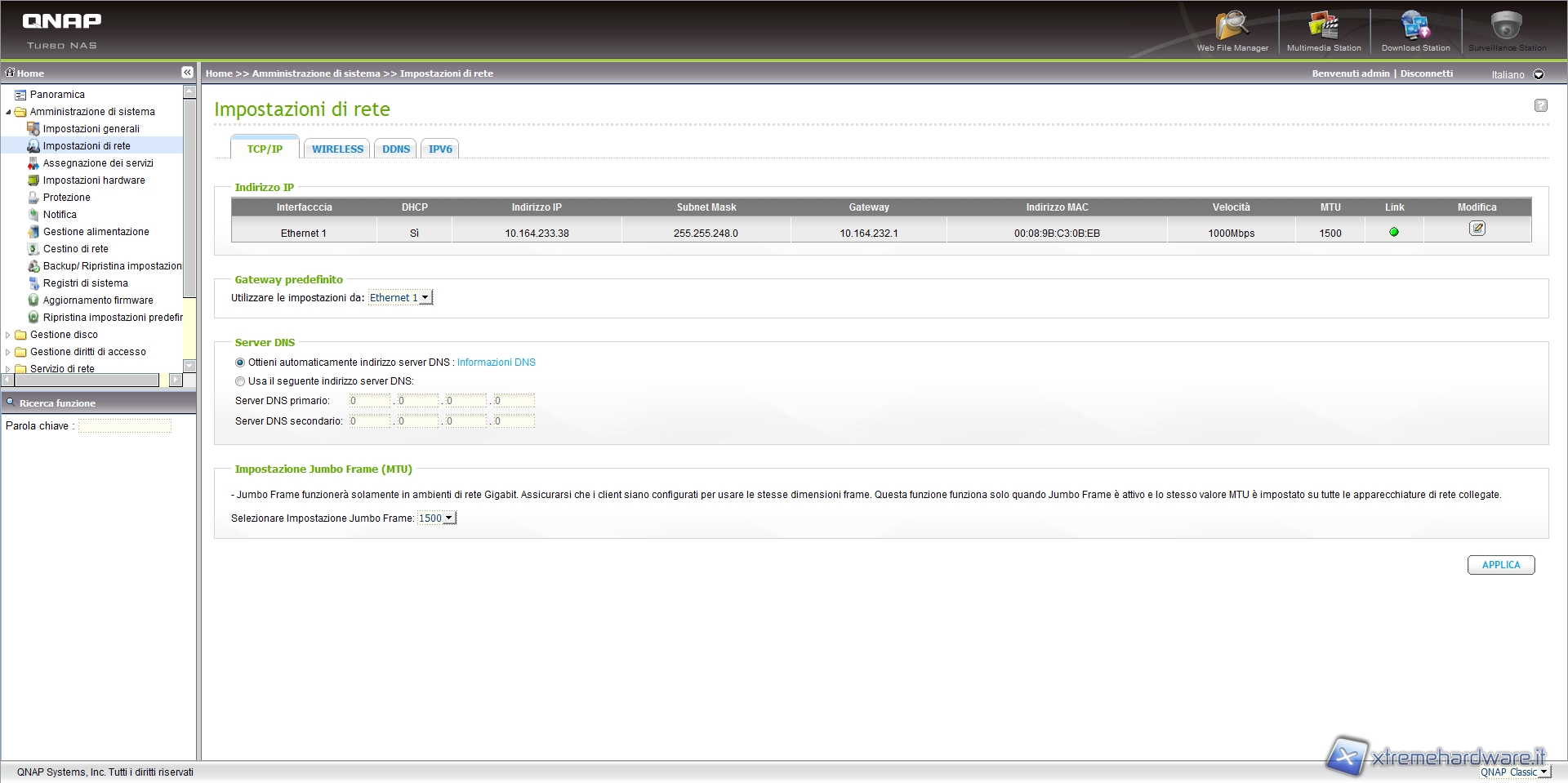Open Download Station icon
The image size is (1568, 783).
(x=1415, y=29)
